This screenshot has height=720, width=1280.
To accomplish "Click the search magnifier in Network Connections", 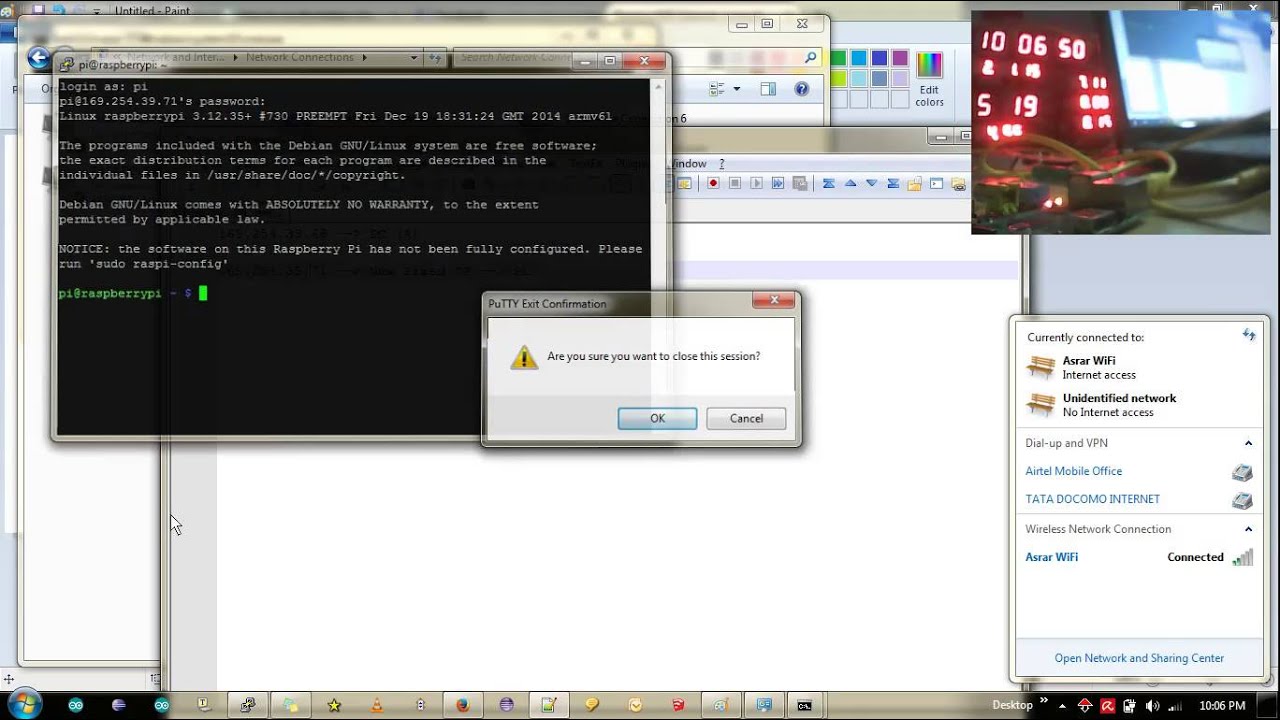I will coord(811,58).
